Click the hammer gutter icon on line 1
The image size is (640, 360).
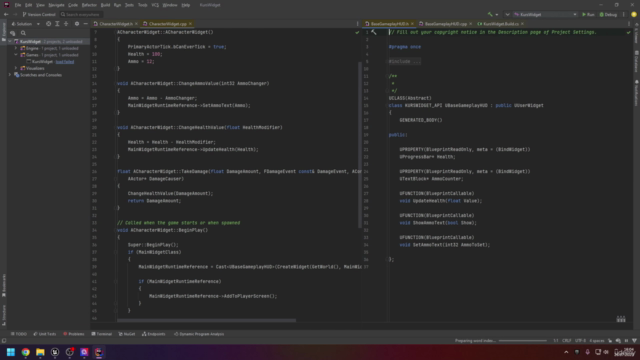374,32
